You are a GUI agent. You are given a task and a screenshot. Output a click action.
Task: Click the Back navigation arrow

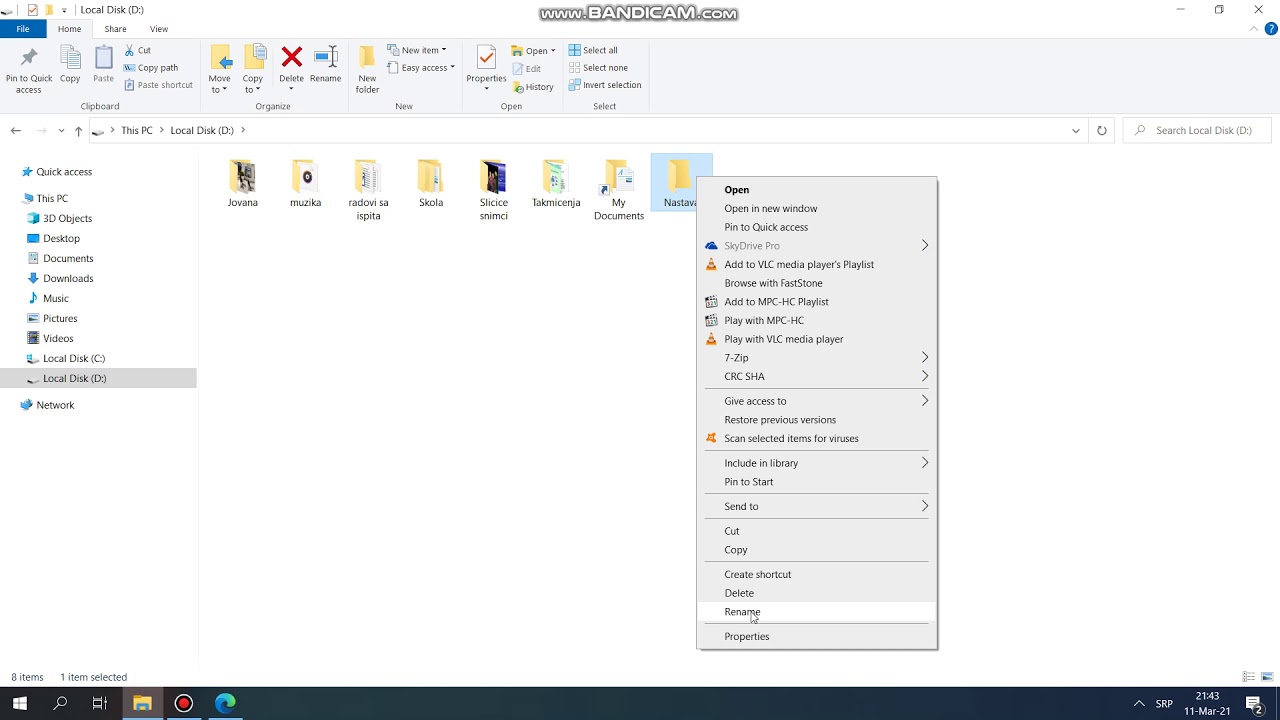click(x=15, y=131)
